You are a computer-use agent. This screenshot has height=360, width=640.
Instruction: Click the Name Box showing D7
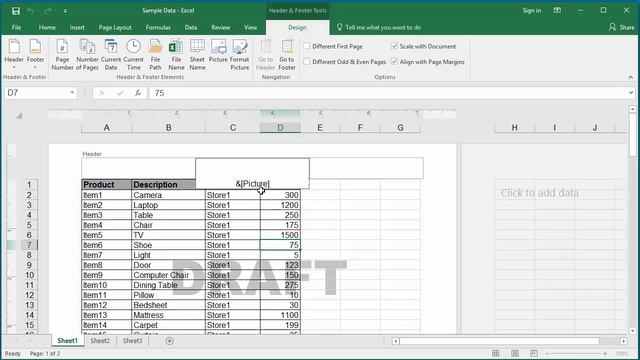37,93
